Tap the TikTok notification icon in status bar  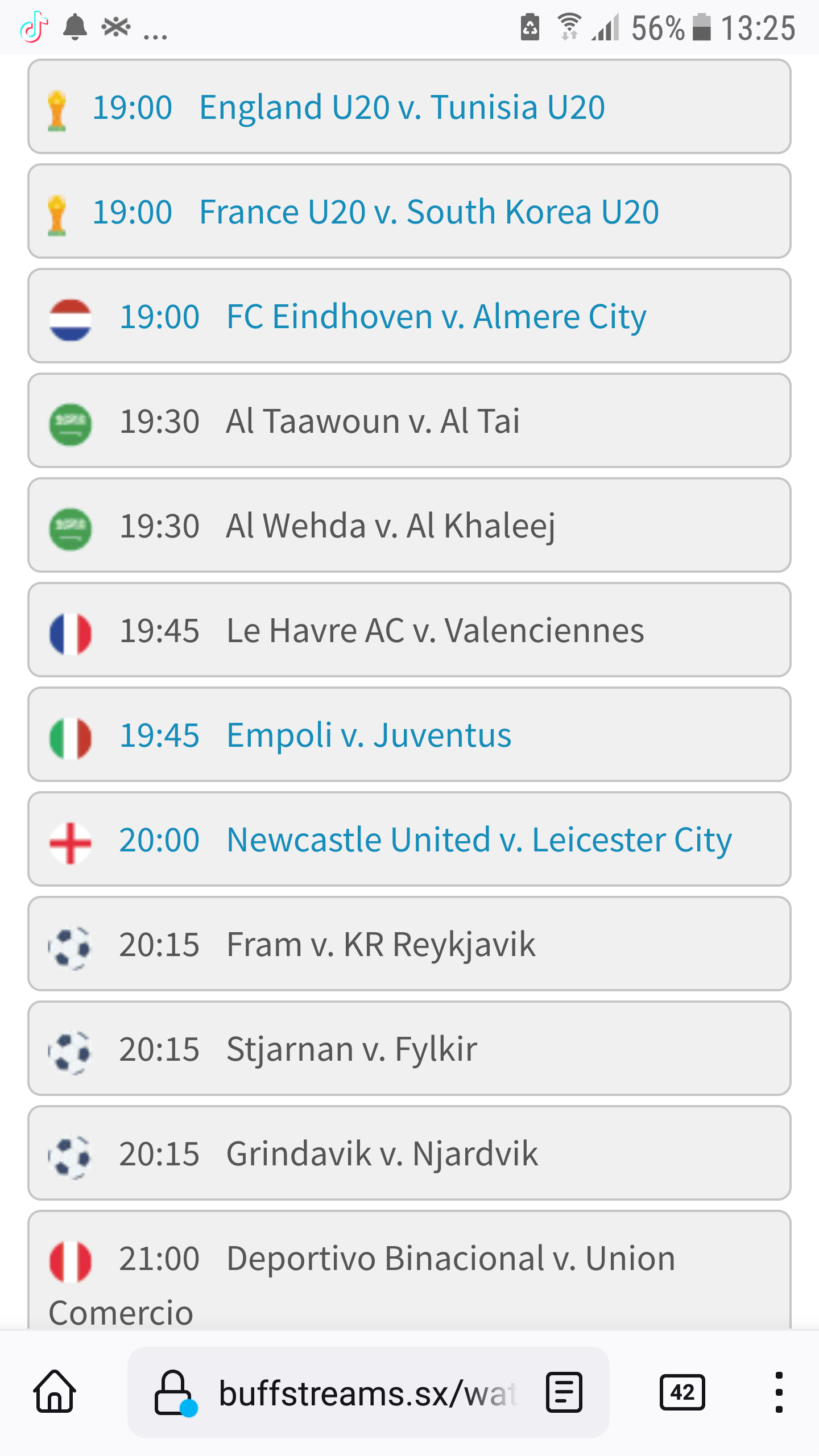tap(34, 27)
